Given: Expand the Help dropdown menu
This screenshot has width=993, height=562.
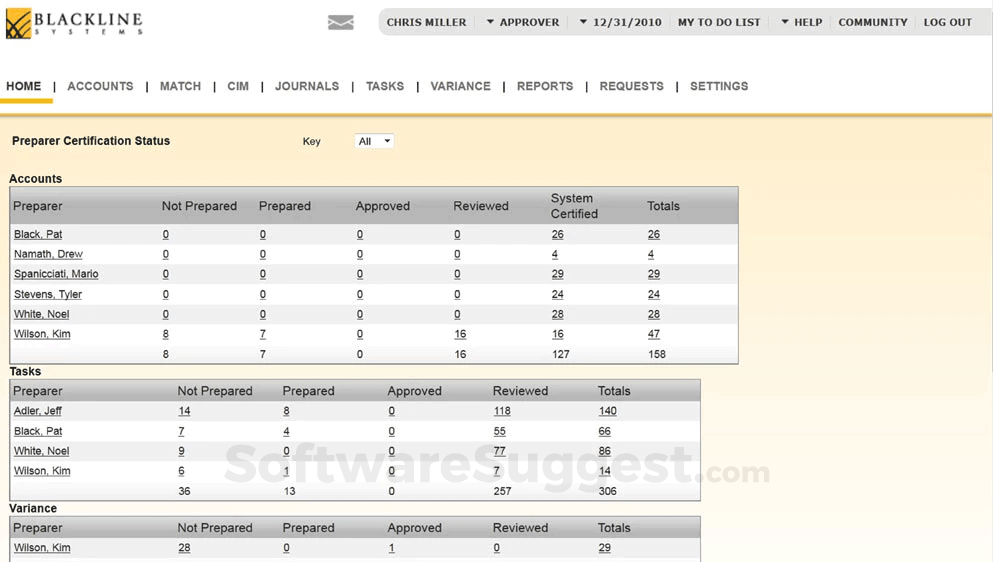Looking at the screenshot, I should pyautogui.click(x=801, y=22).
